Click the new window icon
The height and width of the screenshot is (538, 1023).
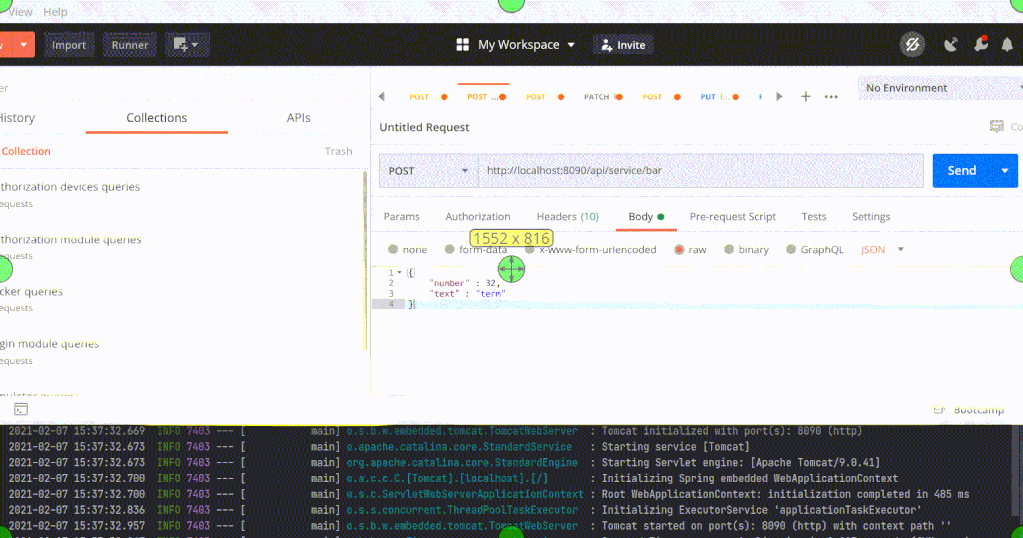[186, 45]
